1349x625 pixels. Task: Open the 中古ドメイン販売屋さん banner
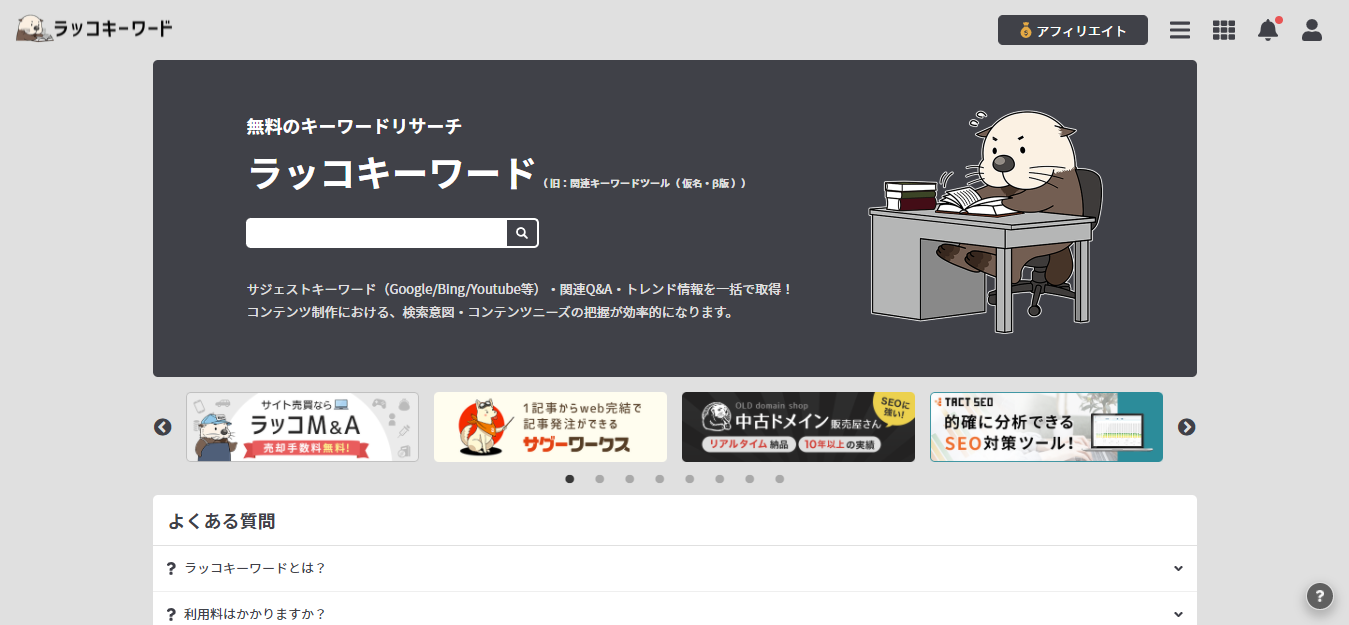pyautogui.click(x=798, y=427)
